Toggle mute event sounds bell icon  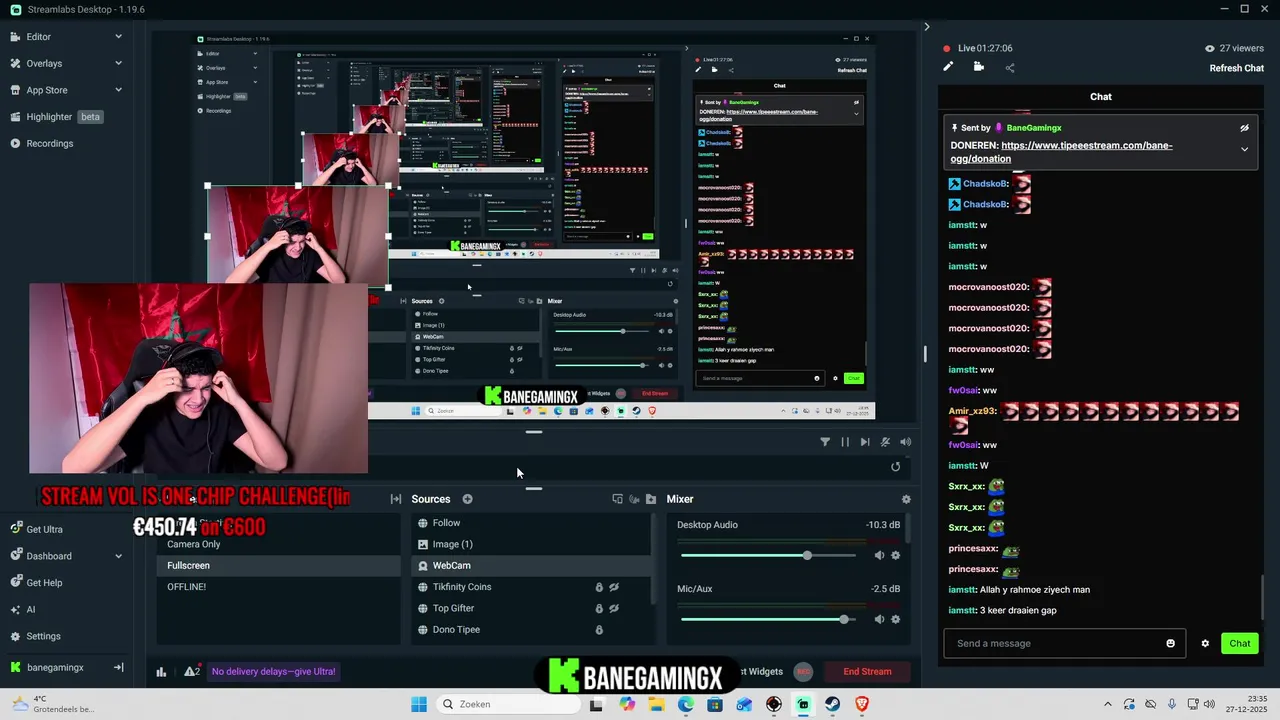coord(885,441)
